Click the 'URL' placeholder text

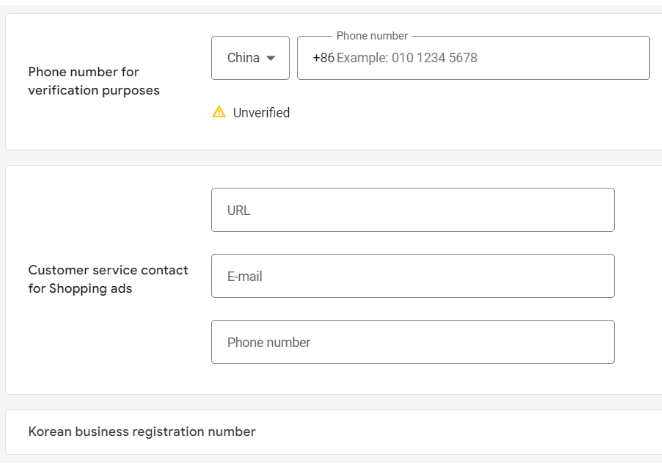tap(238, 210)
